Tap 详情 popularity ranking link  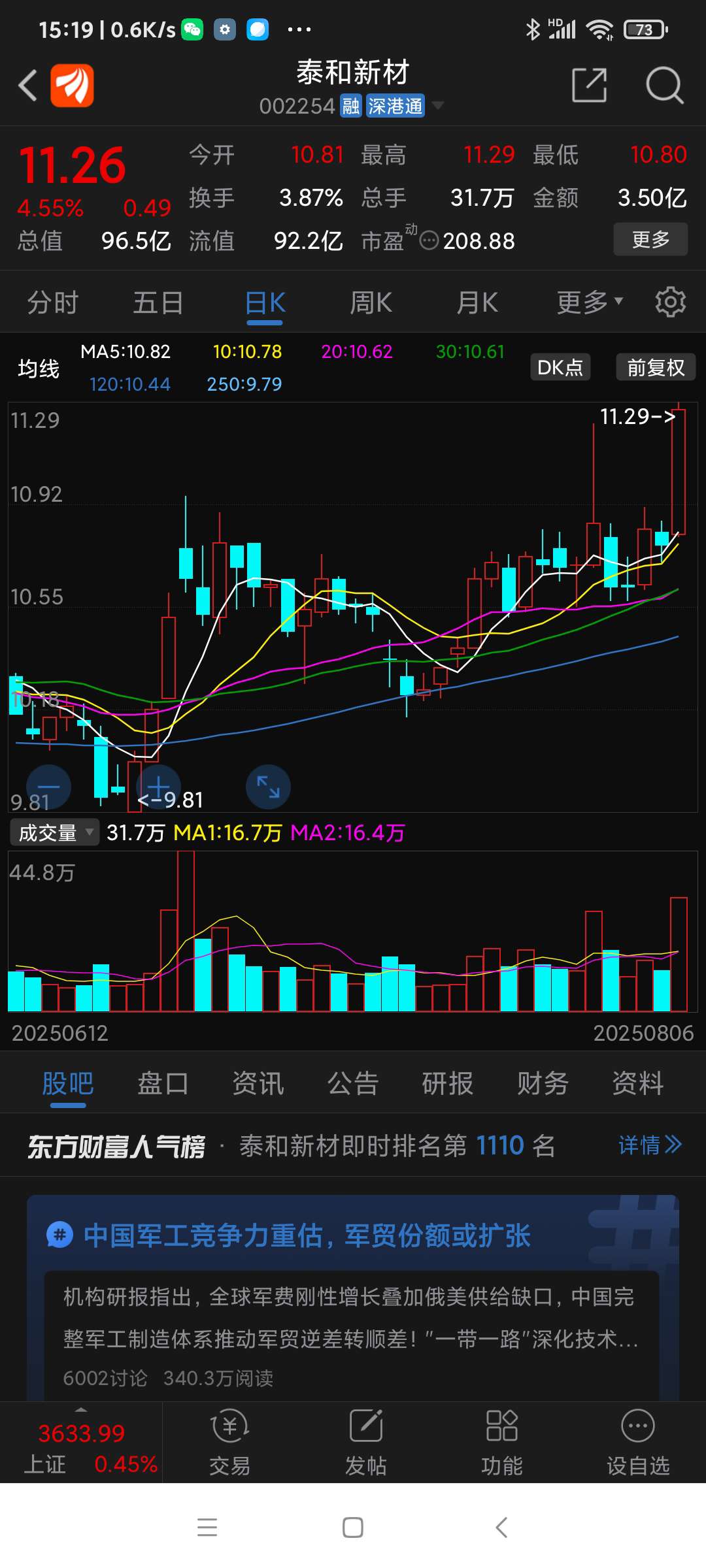point(650,1145)
